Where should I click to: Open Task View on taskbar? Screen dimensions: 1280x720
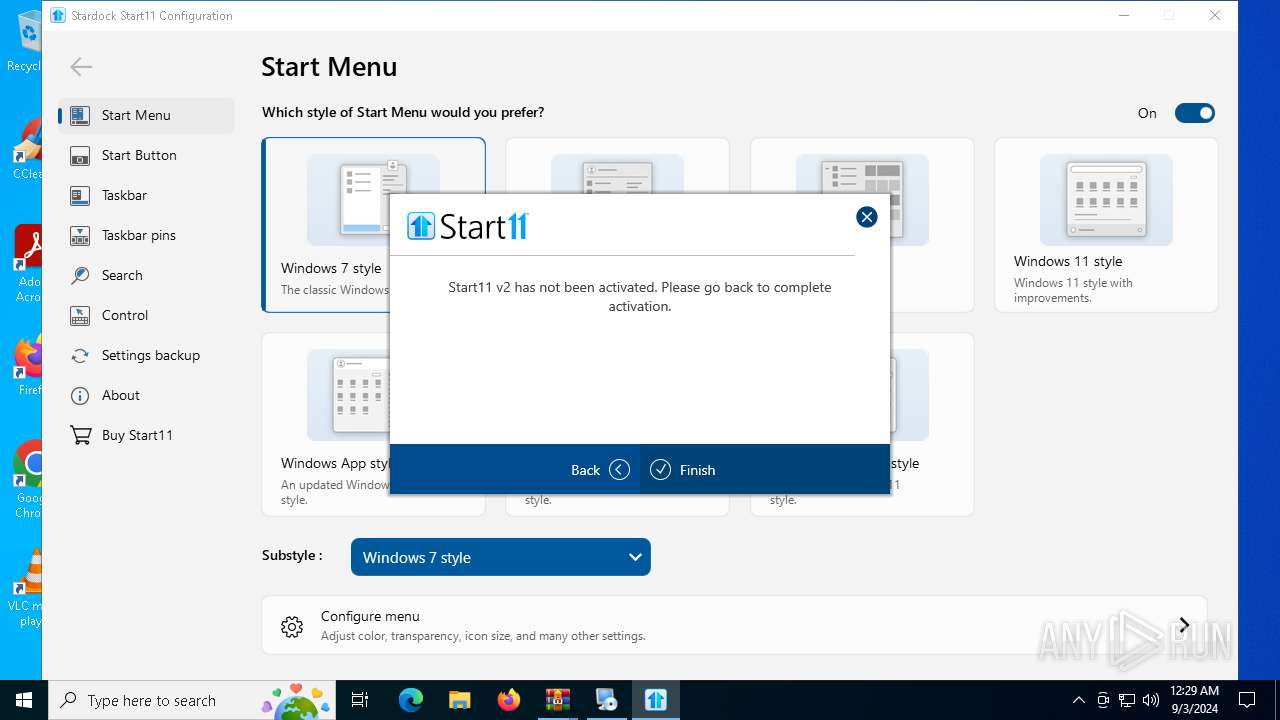[x=360, y=700]
